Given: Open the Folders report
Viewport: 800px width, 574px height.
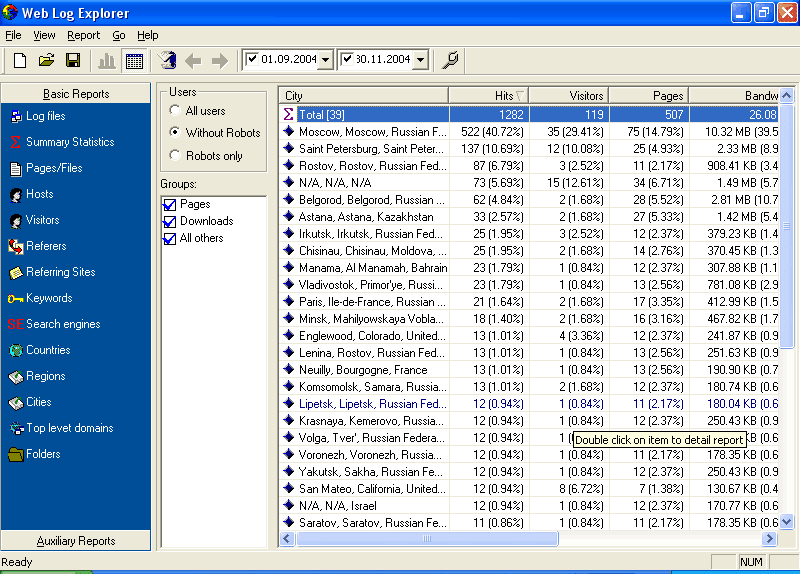Looking at the screenshot, I should click(35, 454).
